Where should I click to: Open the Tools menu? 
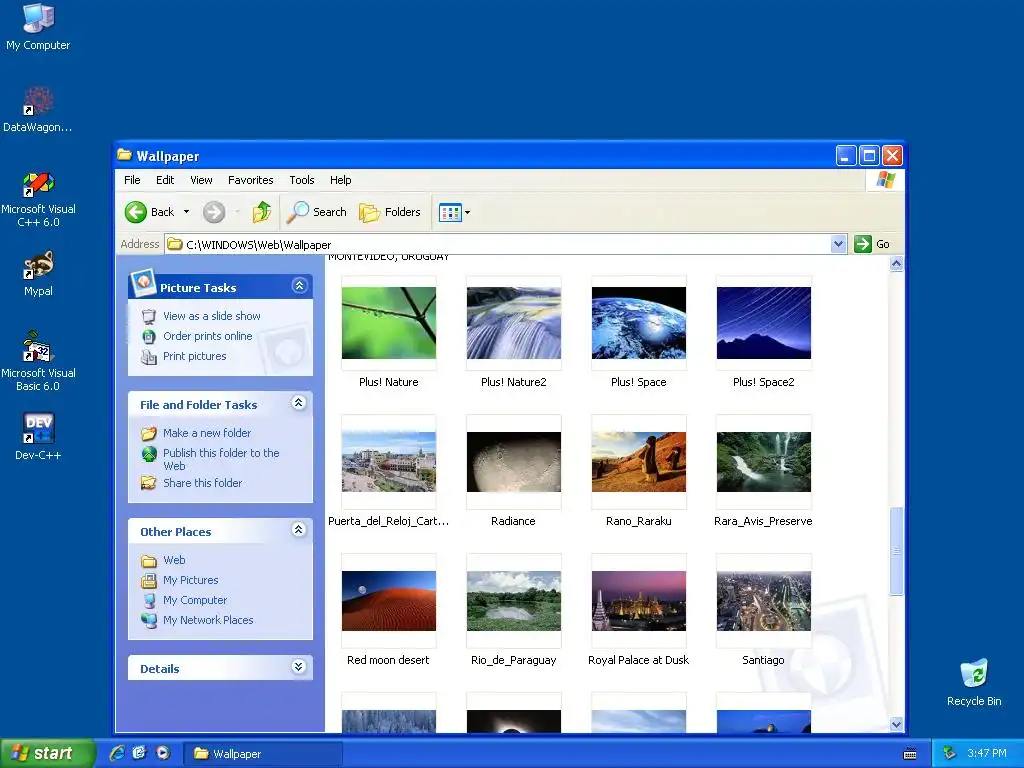302,180
